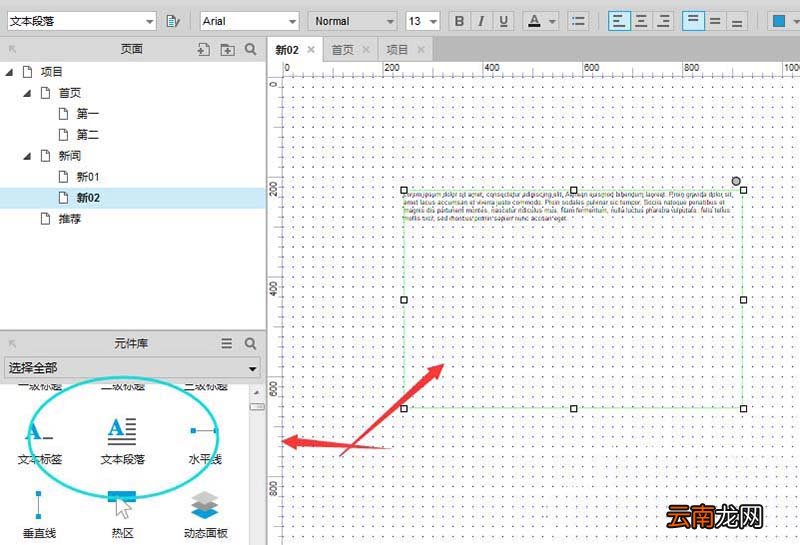This screenshot has width=800, height=545.
Task: Toggle italic formatting
Action: [481, 21]
